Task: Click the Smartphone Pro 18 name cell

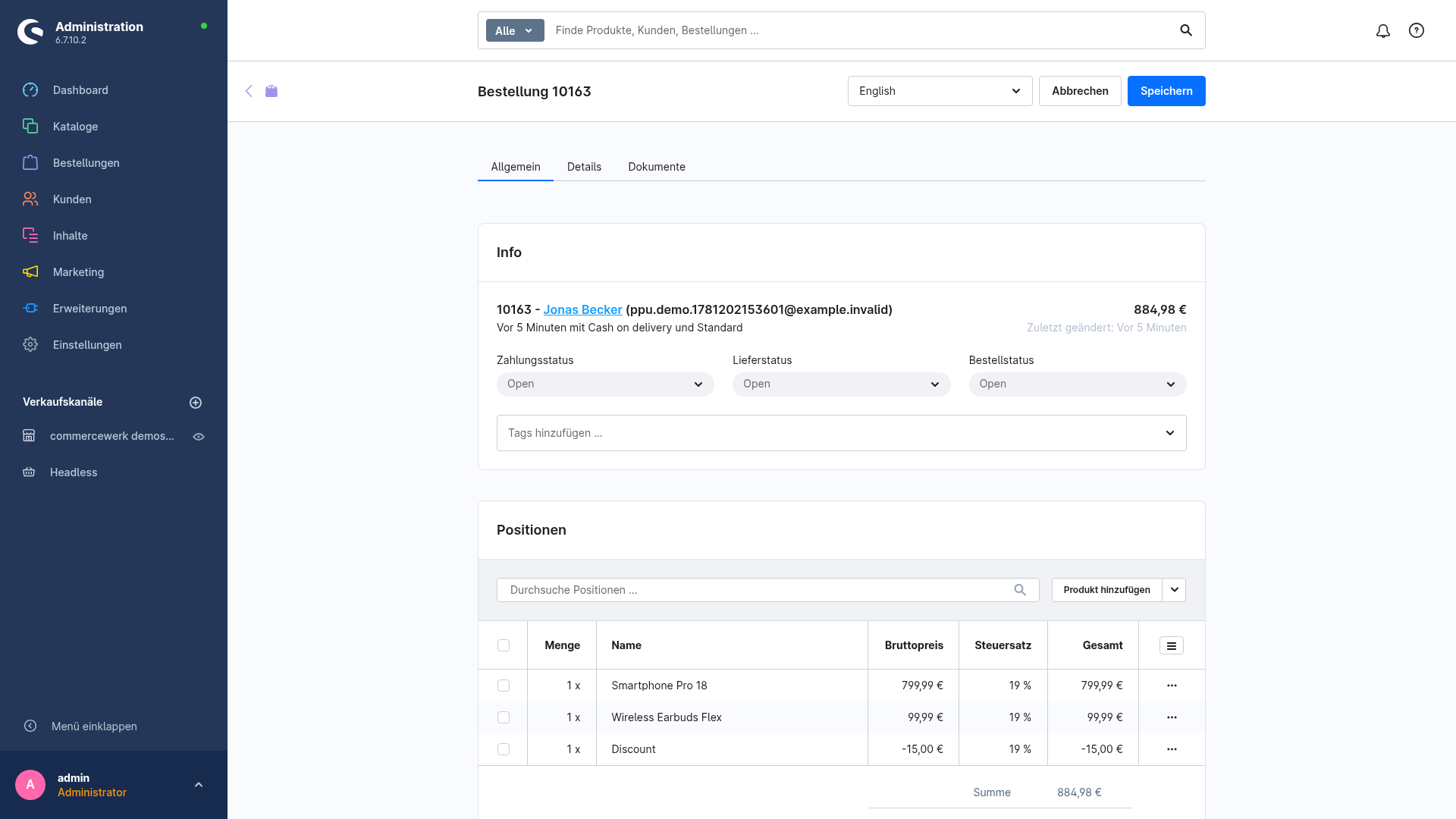Action: tap(732, 686)
